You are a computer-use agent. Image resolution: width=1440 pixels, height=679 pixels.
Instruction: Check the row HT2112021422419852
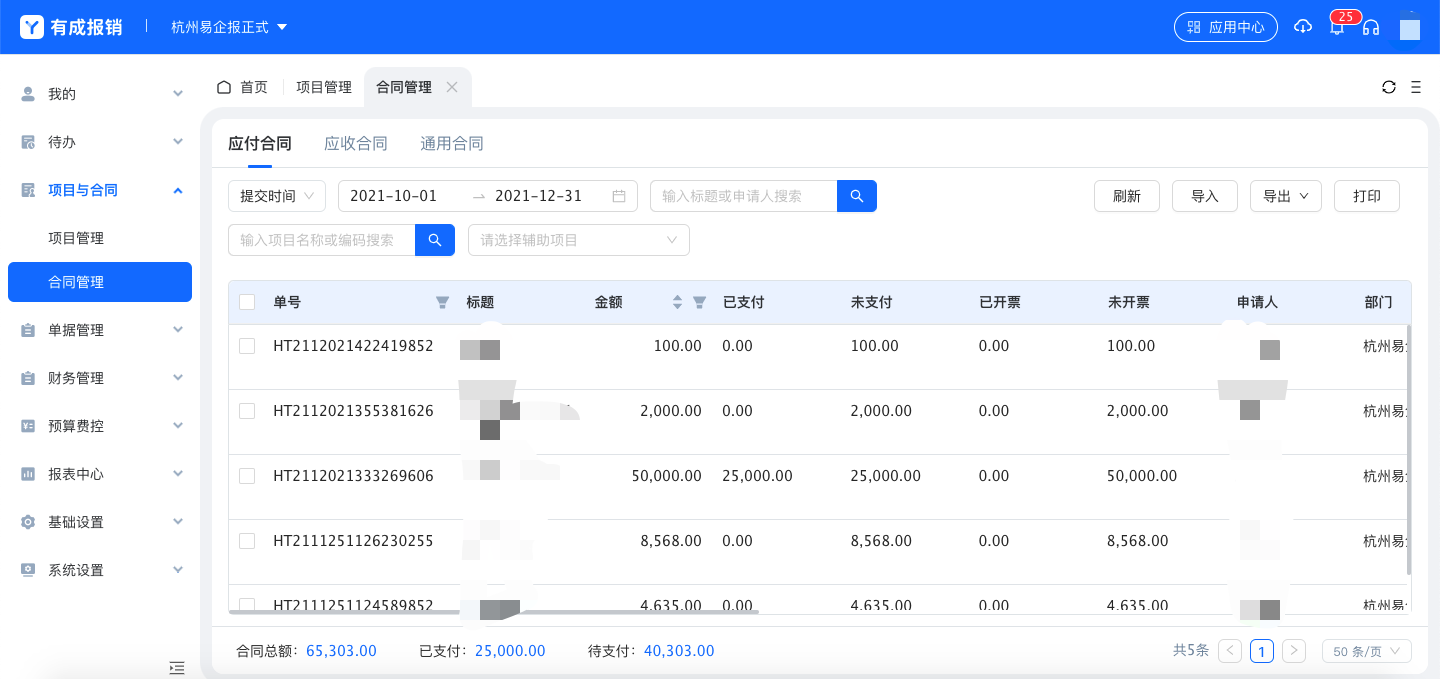[247, 346]
